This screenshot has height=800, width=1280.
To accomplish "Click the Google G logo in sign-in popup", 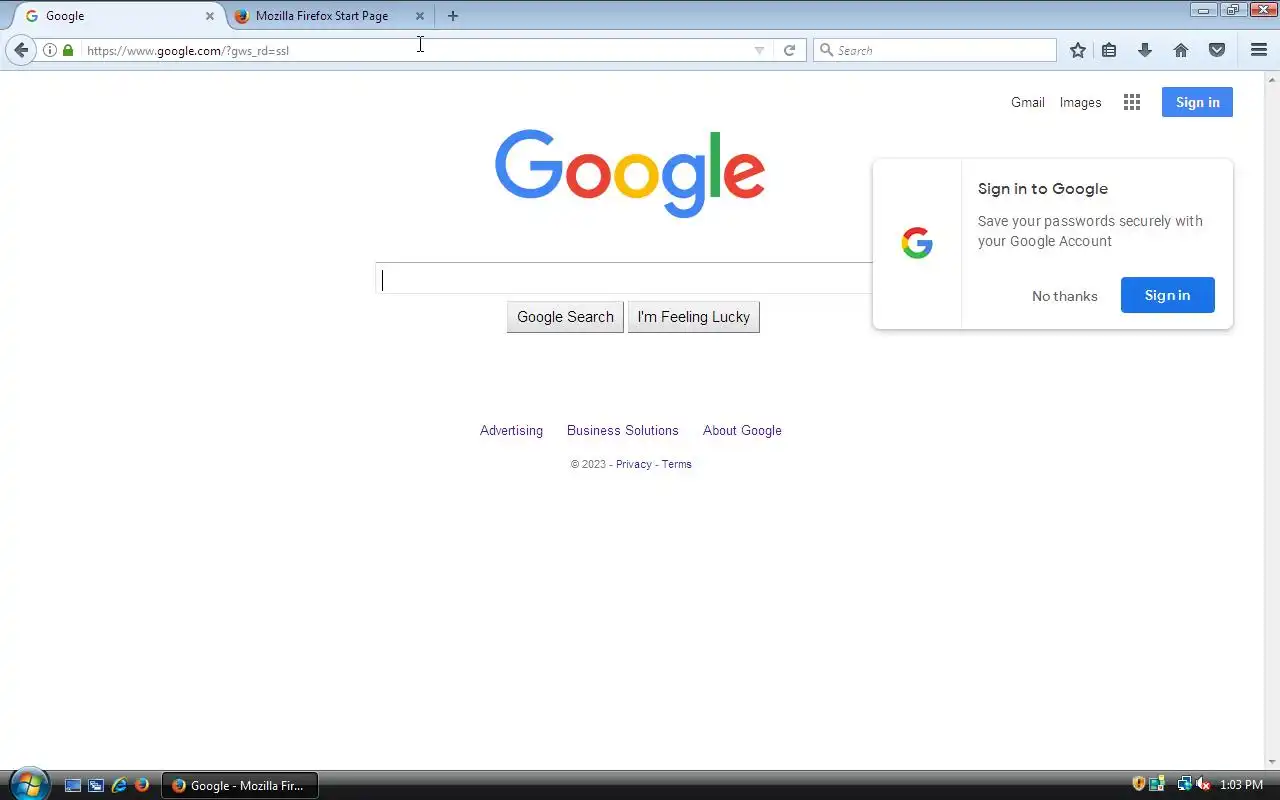I will (x=917, y=243).
